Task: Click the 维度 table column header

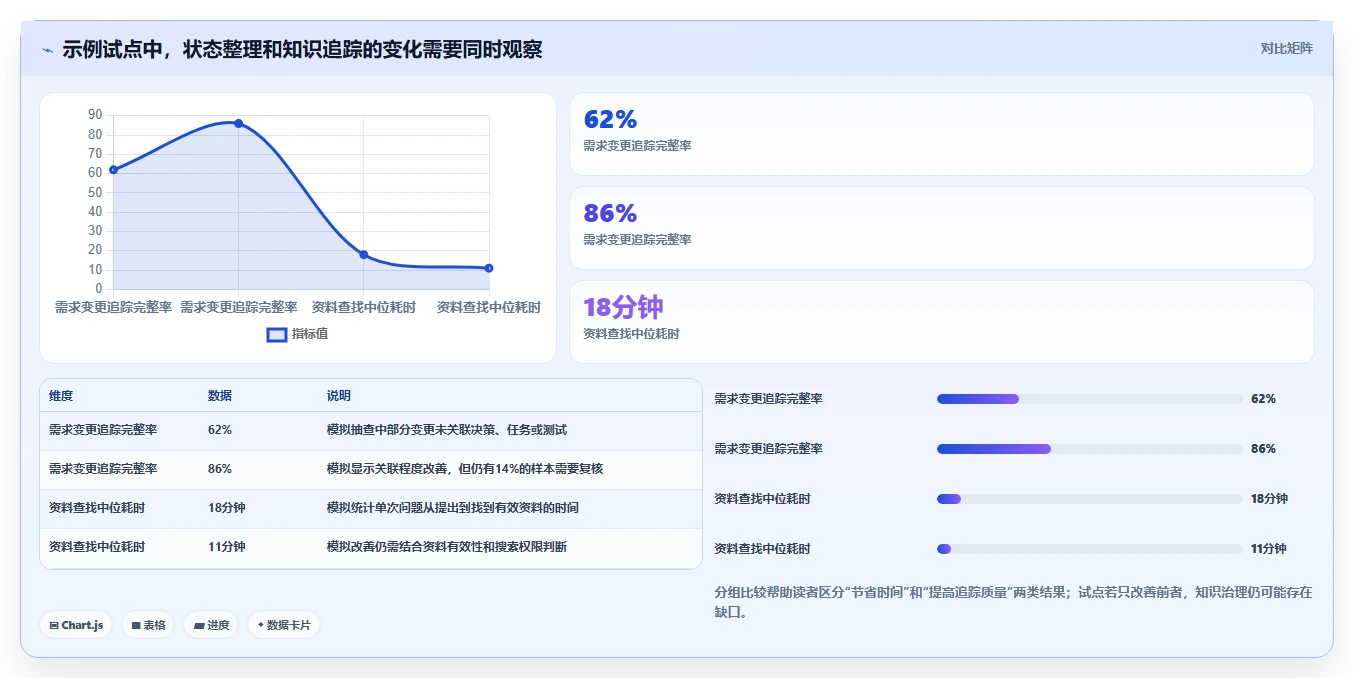Action: (61, 396)
